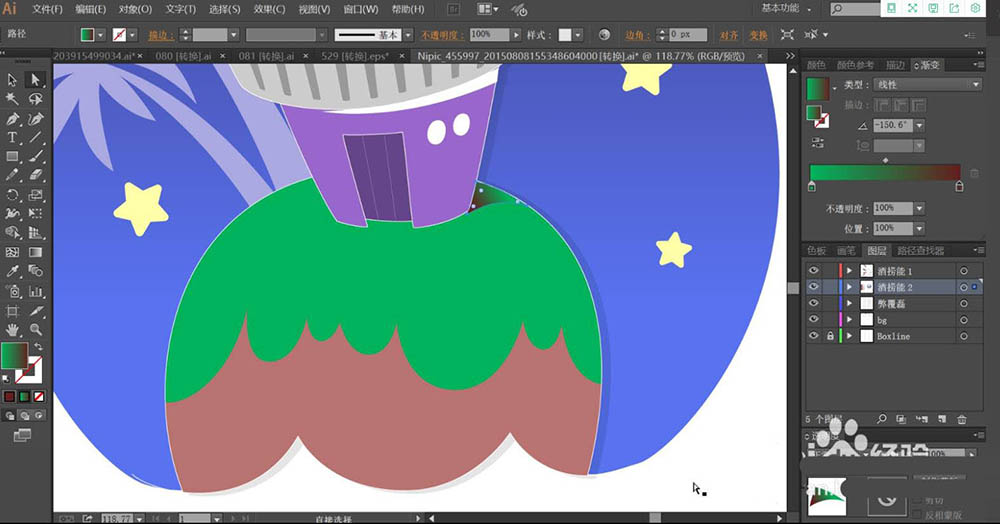Hide the bg layer with eye icon
The width and height of the screenshot is (1000, 524).
point(813,320)
